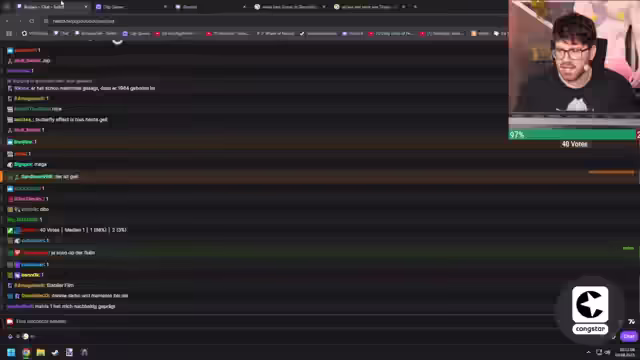
Task: Open the Clip Queue bookmark
Action: point(136,33)
